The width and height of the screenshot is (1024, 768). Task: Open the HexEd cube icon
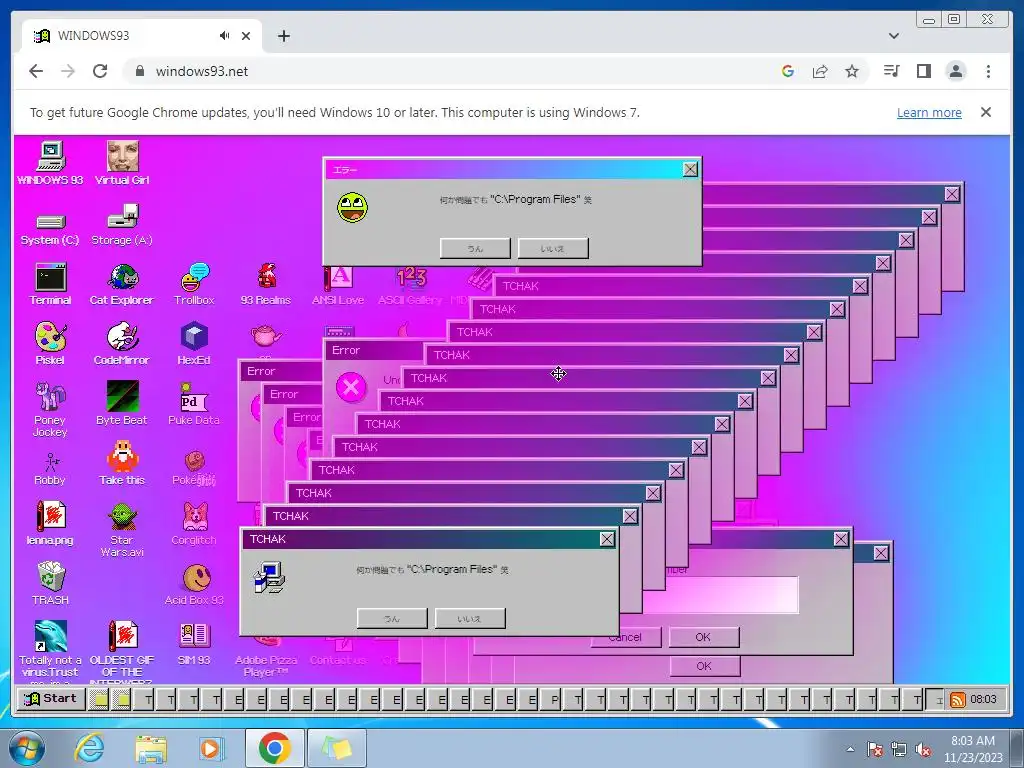[x=194, y=344]
